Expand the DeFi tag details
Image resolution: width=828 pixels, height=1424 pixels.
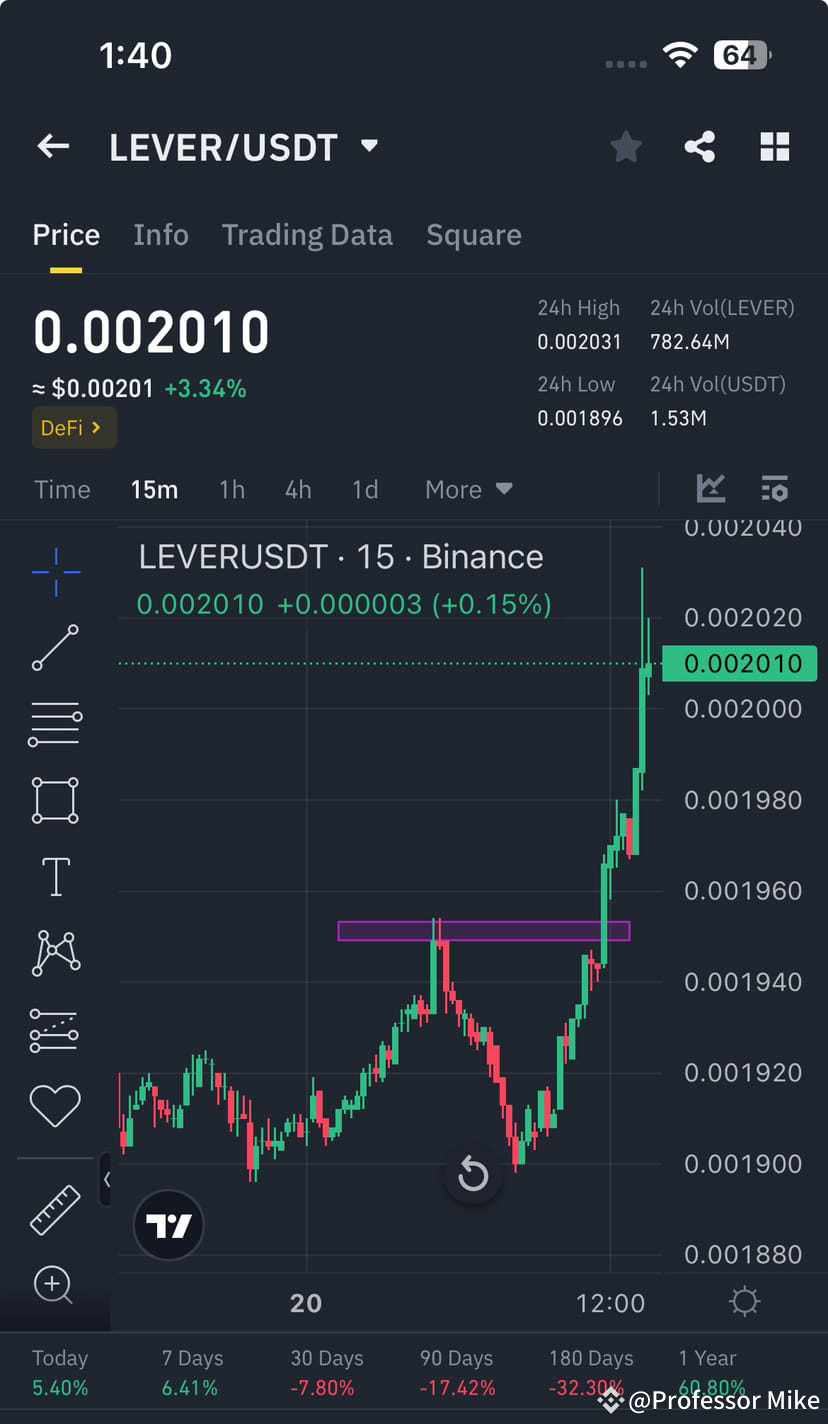pos(74,427)
